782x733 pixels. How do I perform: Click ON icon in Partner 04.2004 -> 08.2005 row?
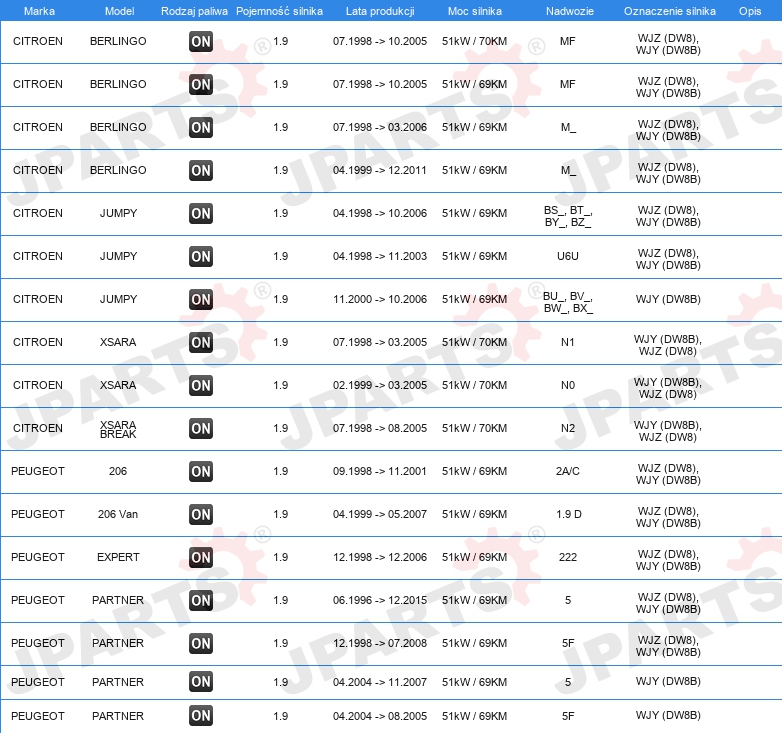[201, 716]
